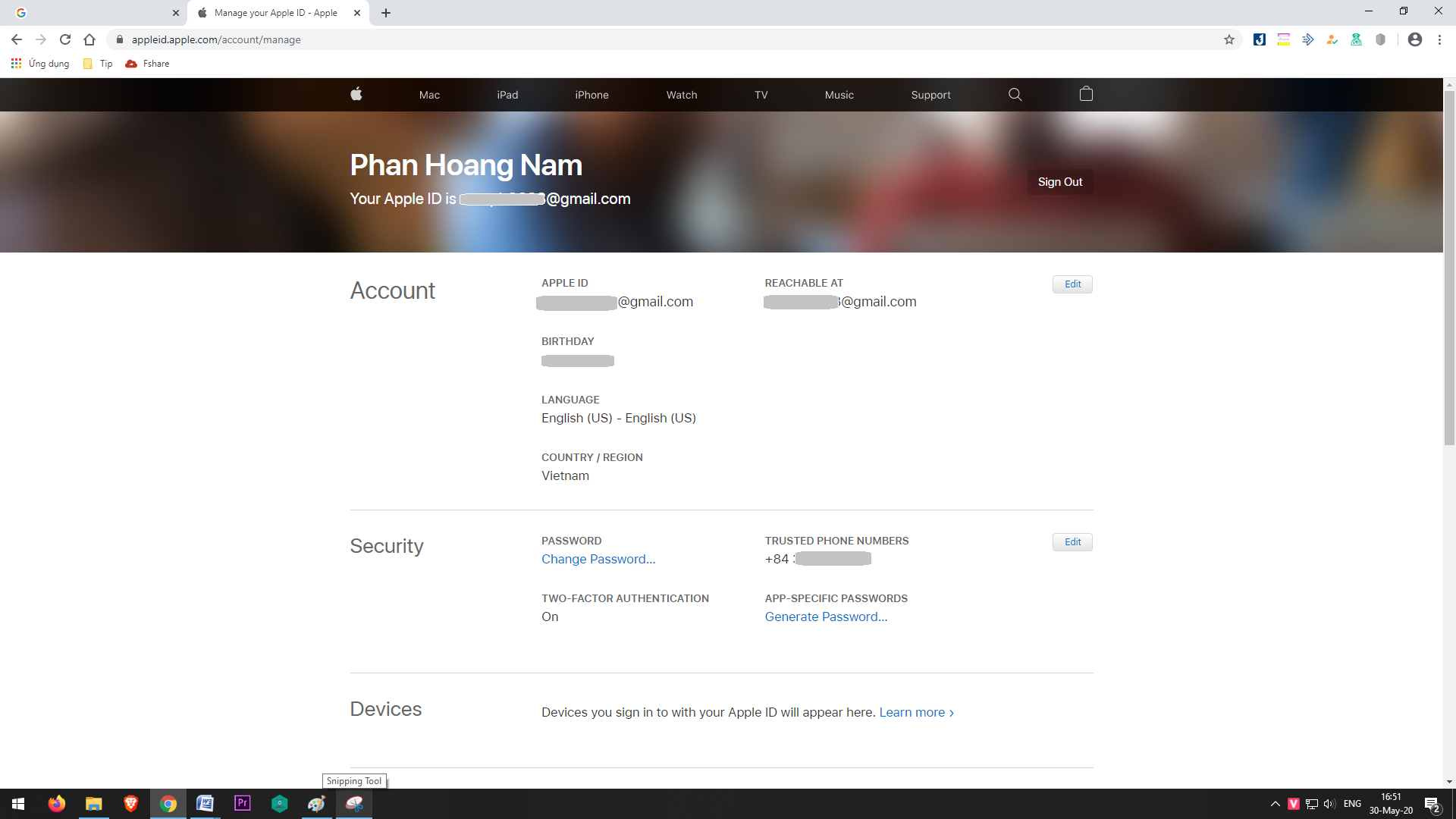Click the Vietnam country value
Image resolution: width=1456 pixels, height=819 pixels.
click(x=565, y=475)
